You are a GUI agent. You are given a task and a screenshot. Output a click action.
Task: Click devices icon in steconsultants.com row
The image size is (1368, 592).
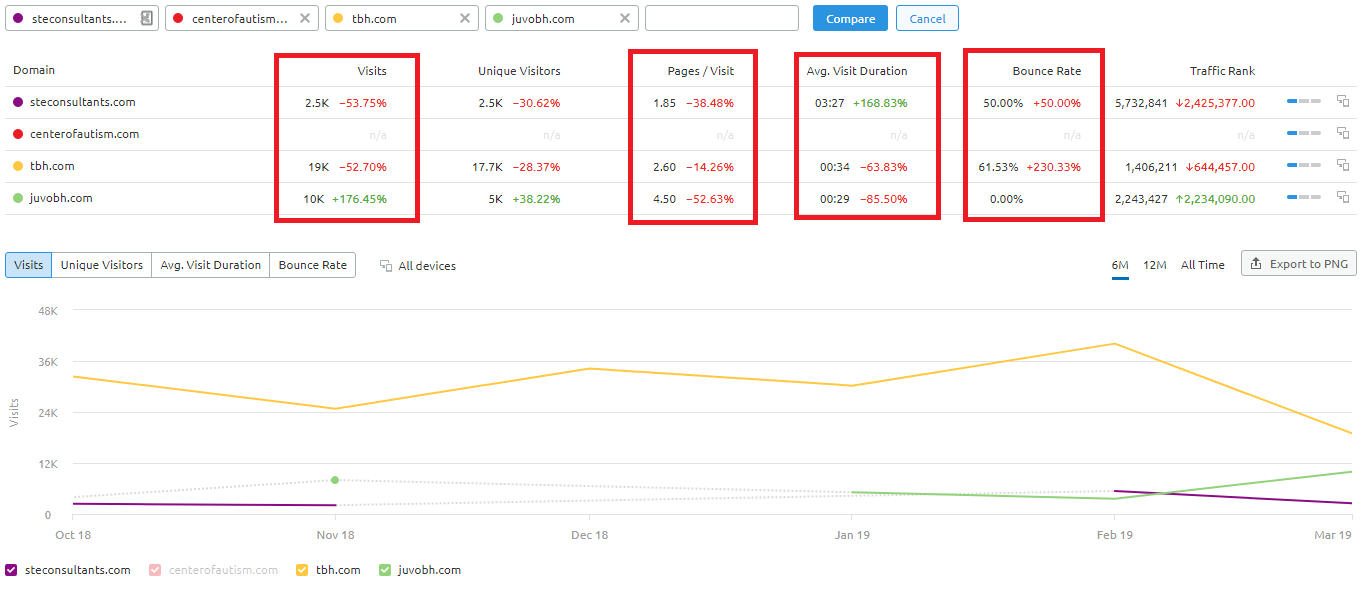point(1343,102)
